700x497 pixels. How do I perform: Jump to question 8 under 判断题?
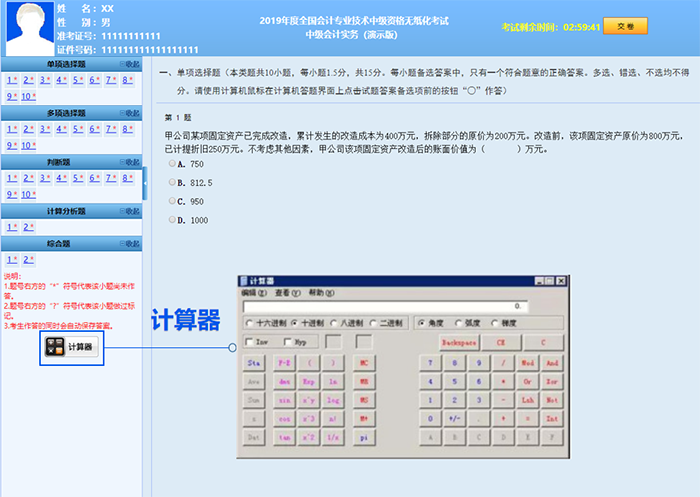pos(128,178)
